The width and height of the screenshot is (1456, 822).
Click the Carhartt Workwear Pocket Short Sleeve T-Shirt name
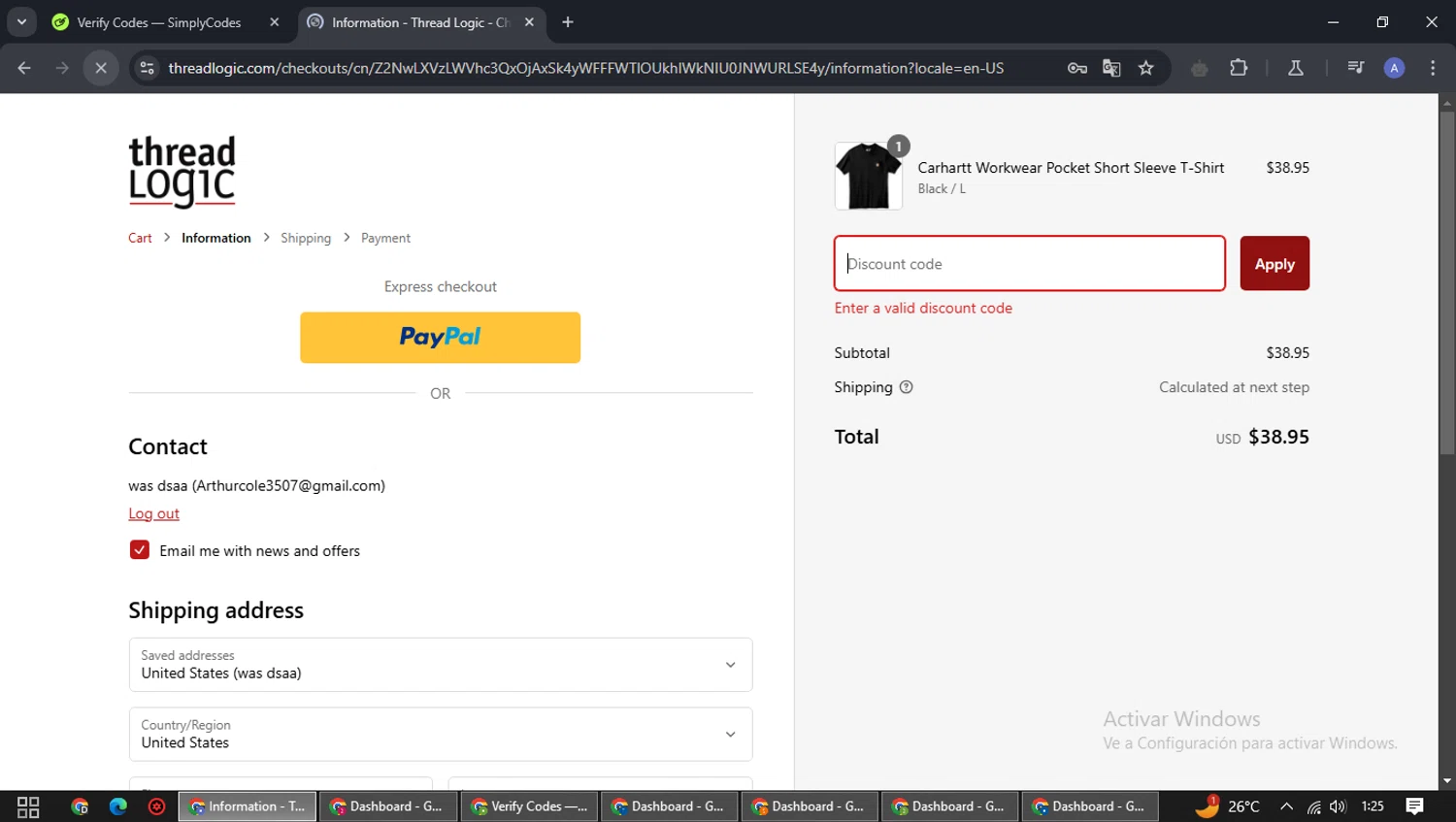[x=1071, y=168]
